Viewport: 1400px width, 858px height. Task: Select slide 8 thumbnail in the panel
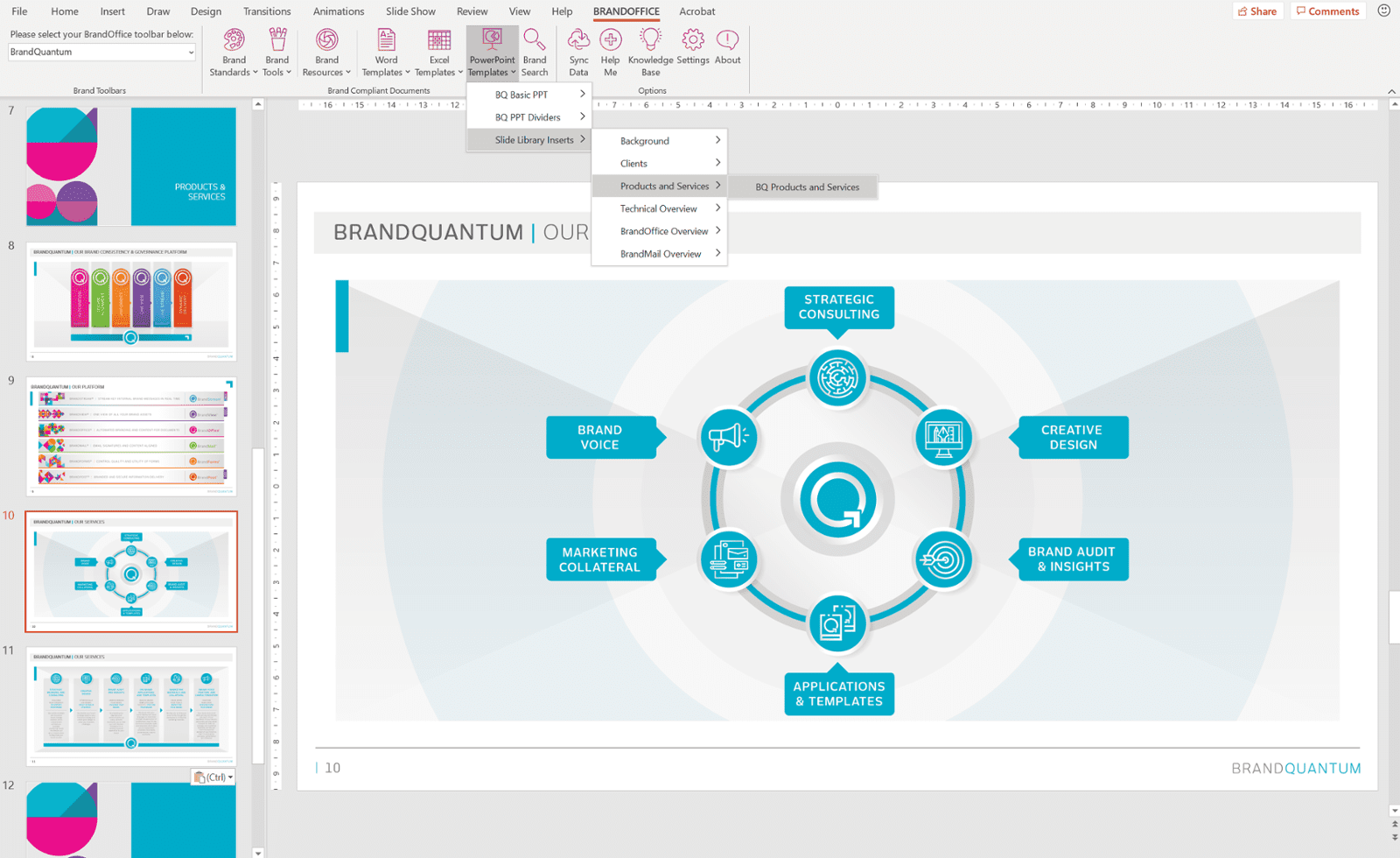coord(131,302)
